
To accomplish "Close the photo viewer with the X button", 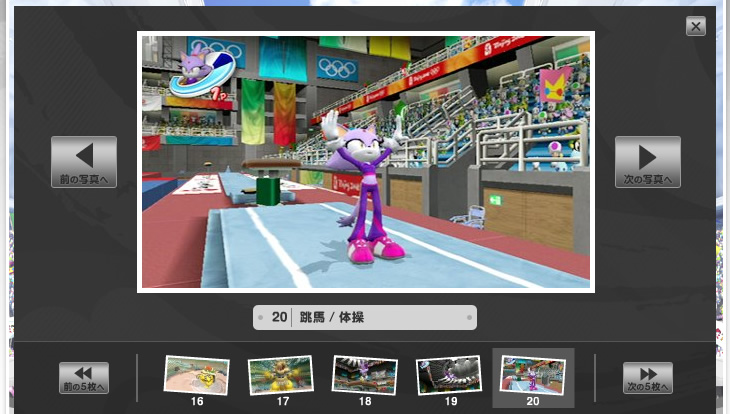I will point(696,27).
